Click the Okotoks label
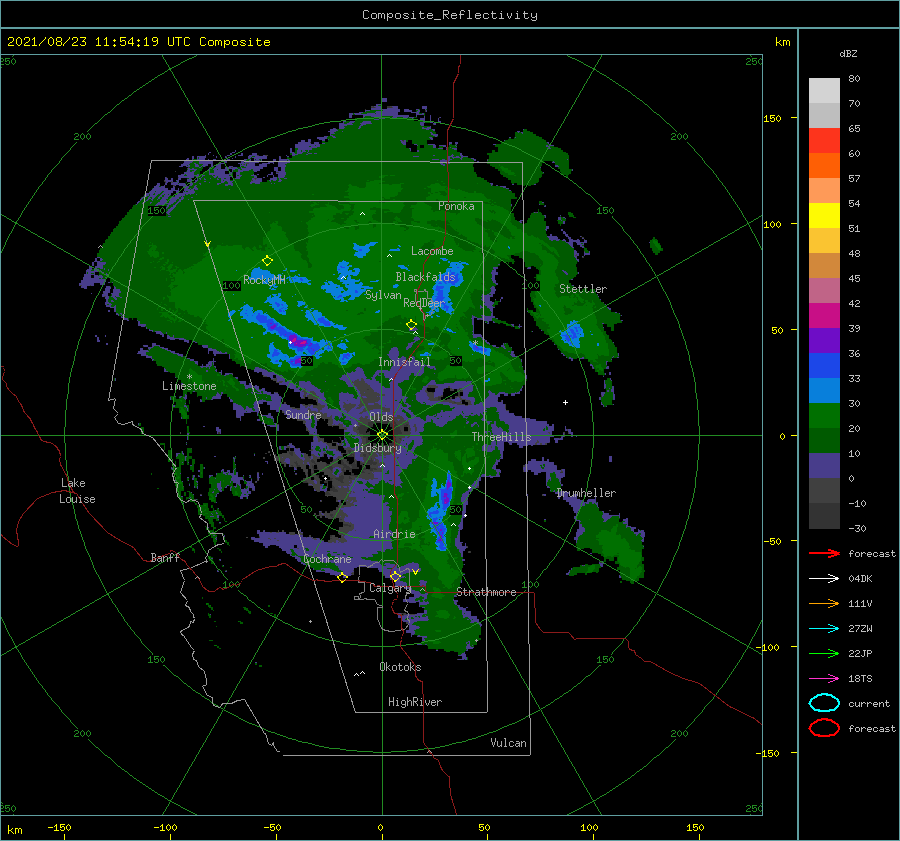The width and height of the screenshot is (900, 841). (x=400, y=667)
